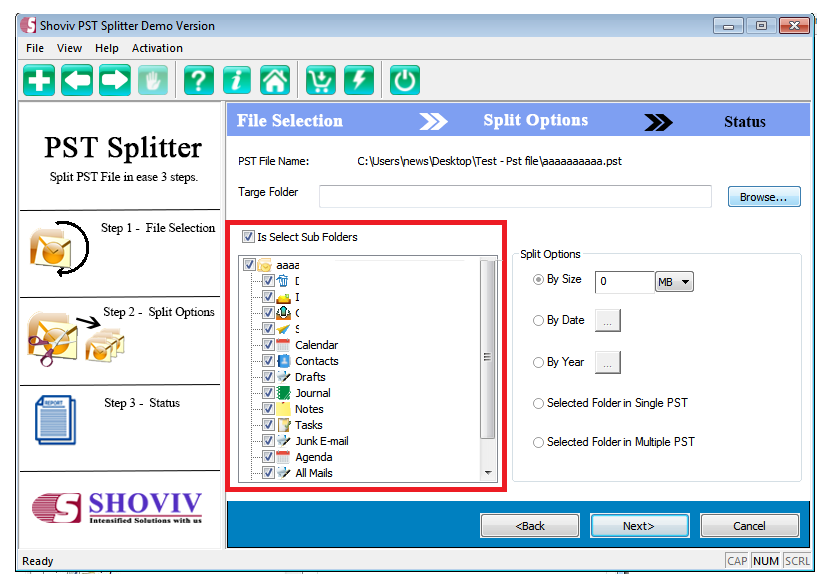This screenshot has width=821, height=576.
Task: Select the By Date radio button
Action: (x=539, y=320)
